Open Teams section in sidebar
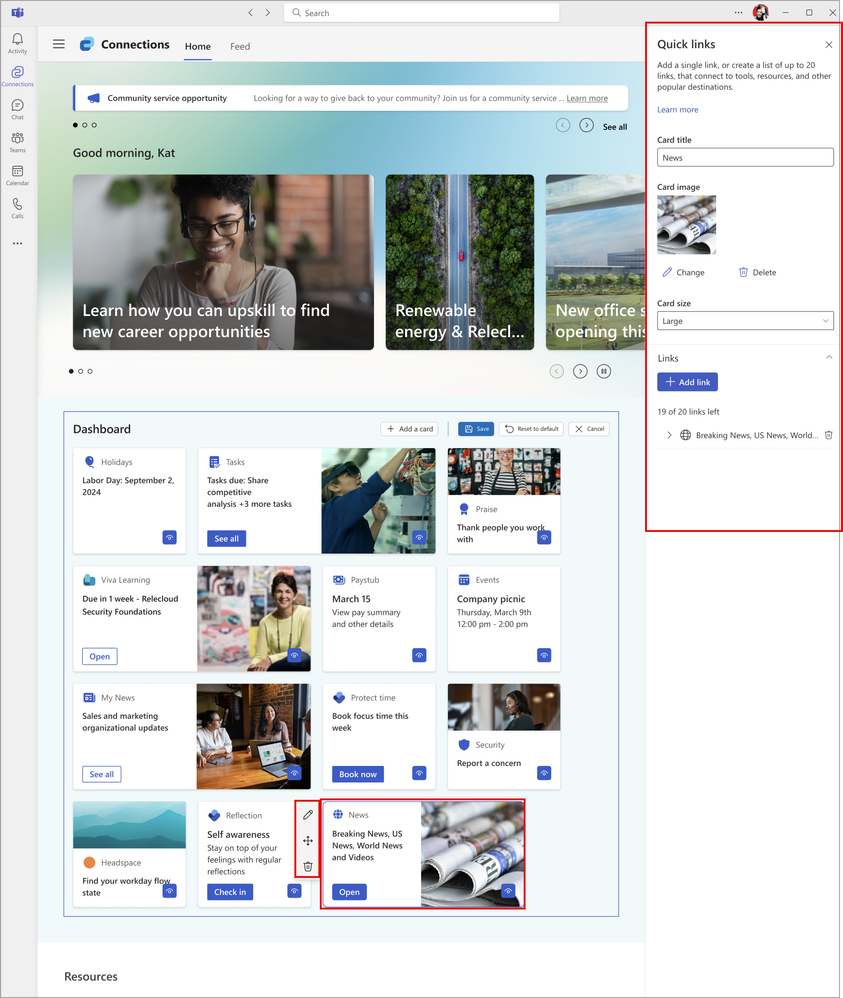This screenshot has height=998, width=843. tap(17, 142)
